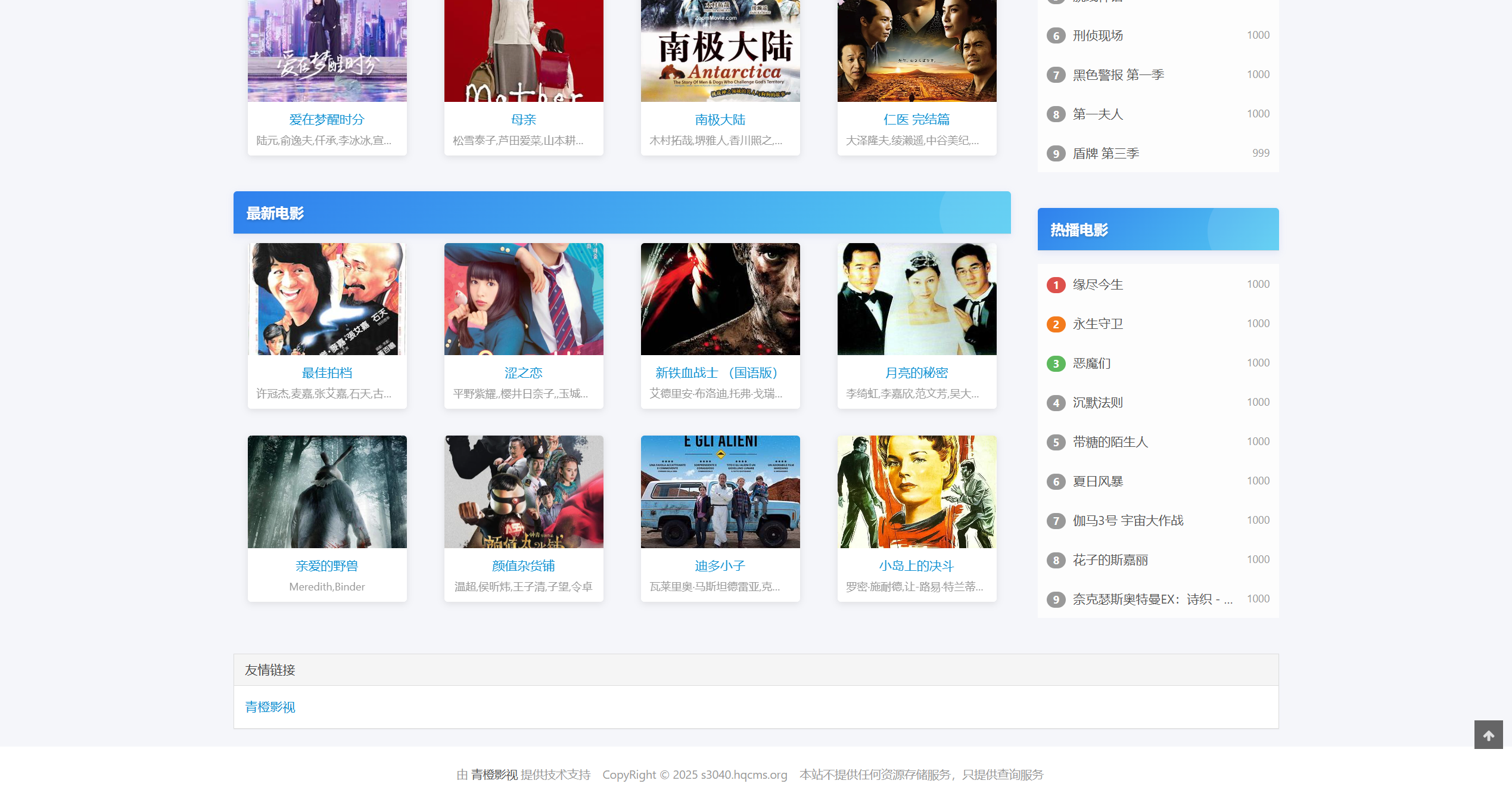Image resolution: width=1512 pixels, height=802 pixels.
Task: Open 盾牌 第三季 in ranking list
Action: pos(1106,154)
